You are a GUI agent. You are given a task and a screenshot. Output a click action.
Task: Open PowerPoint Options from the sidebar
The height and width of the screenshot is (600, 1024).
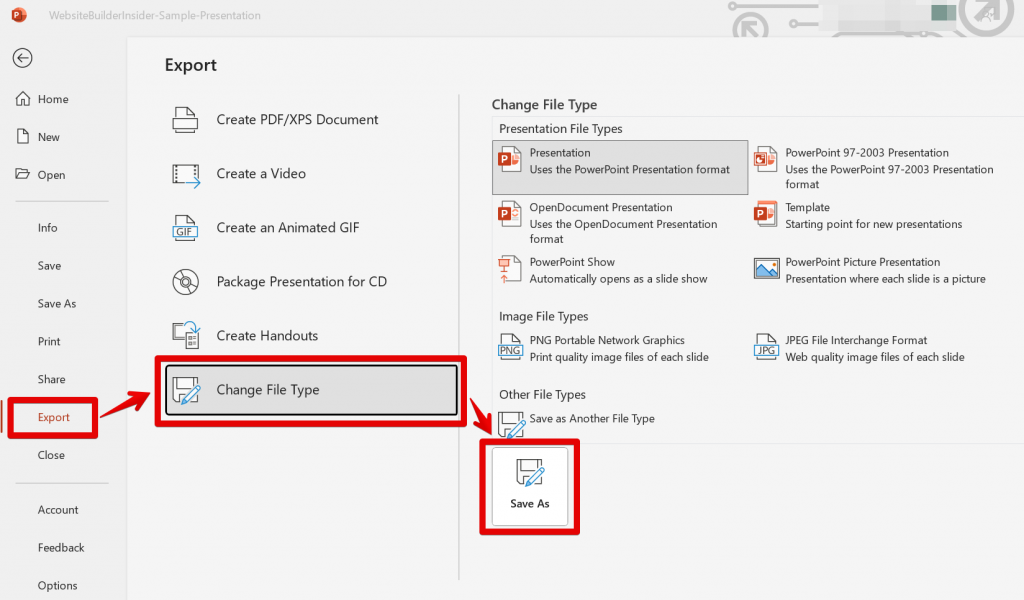pyautogui.click(x=57, y=585)
